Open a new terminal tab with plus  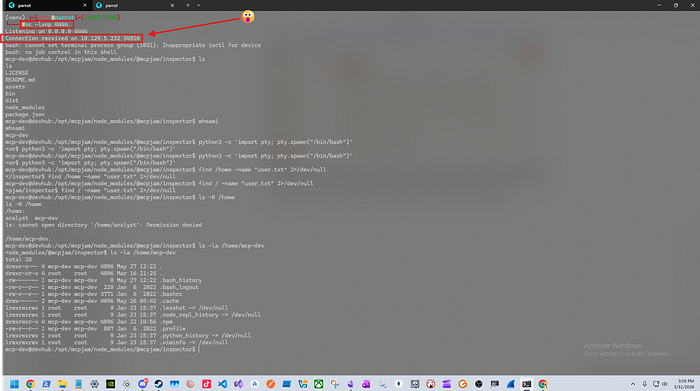coord(188,5)
